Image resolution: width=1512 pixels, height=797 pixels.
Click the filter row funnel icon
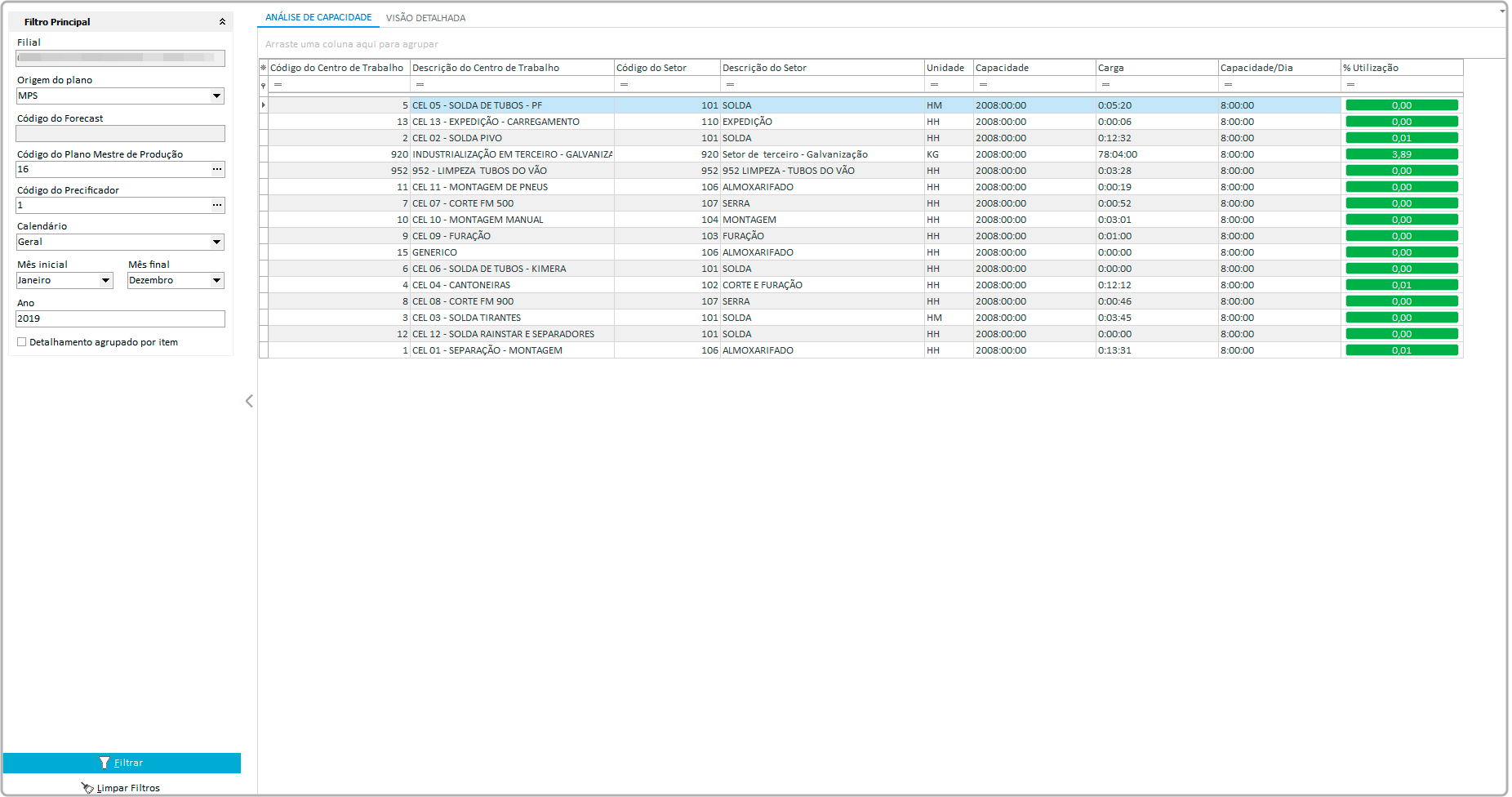(x=263, y=85)
